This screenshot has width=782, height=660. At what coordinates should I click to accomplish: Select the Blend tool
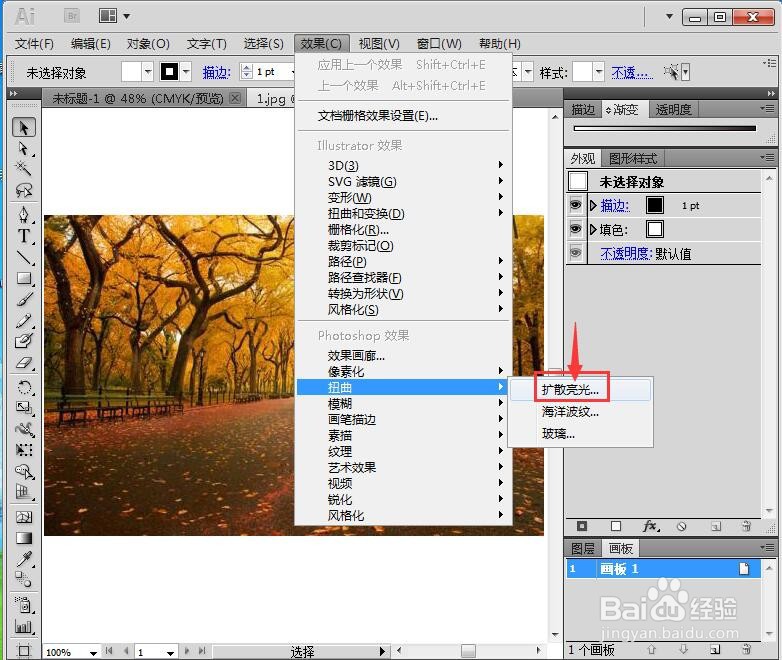click(x=23, y=580)
